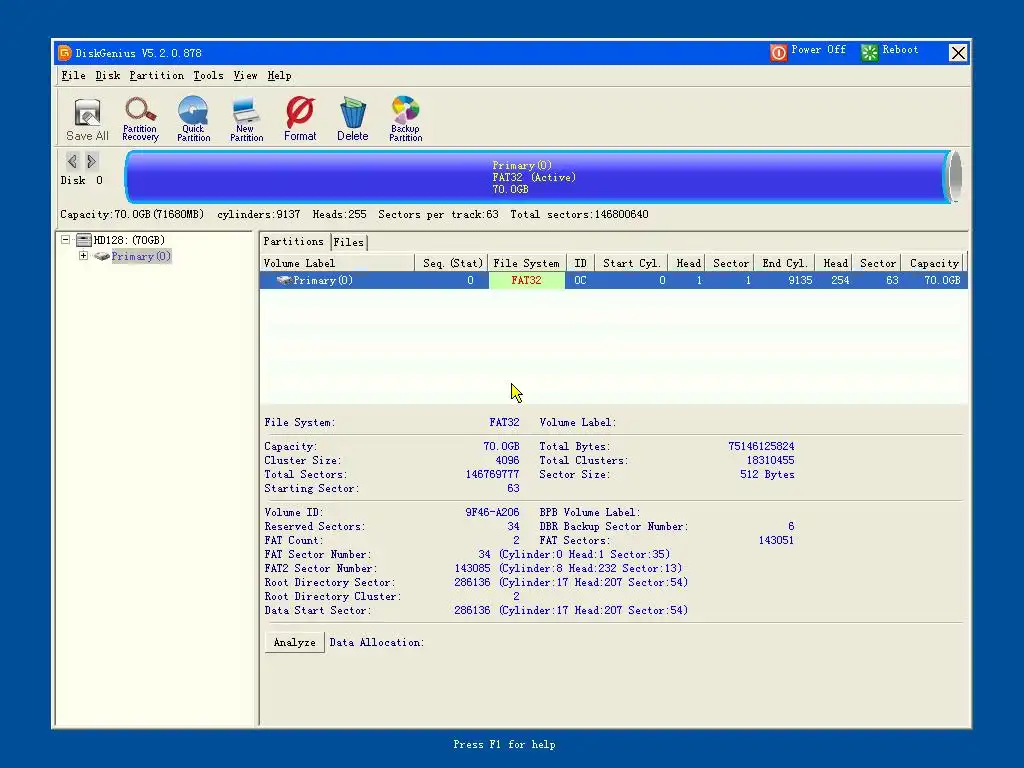1024x768 pixels.
Task: Click the Capacity:70.0GB(71680MB) disk info
Action: (132, 215)
